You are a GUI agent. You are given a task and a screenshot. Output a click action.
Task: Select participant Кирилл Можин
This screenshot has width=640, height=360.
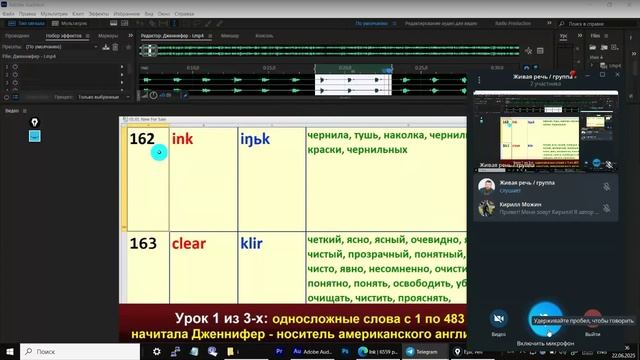pos(546,208)
